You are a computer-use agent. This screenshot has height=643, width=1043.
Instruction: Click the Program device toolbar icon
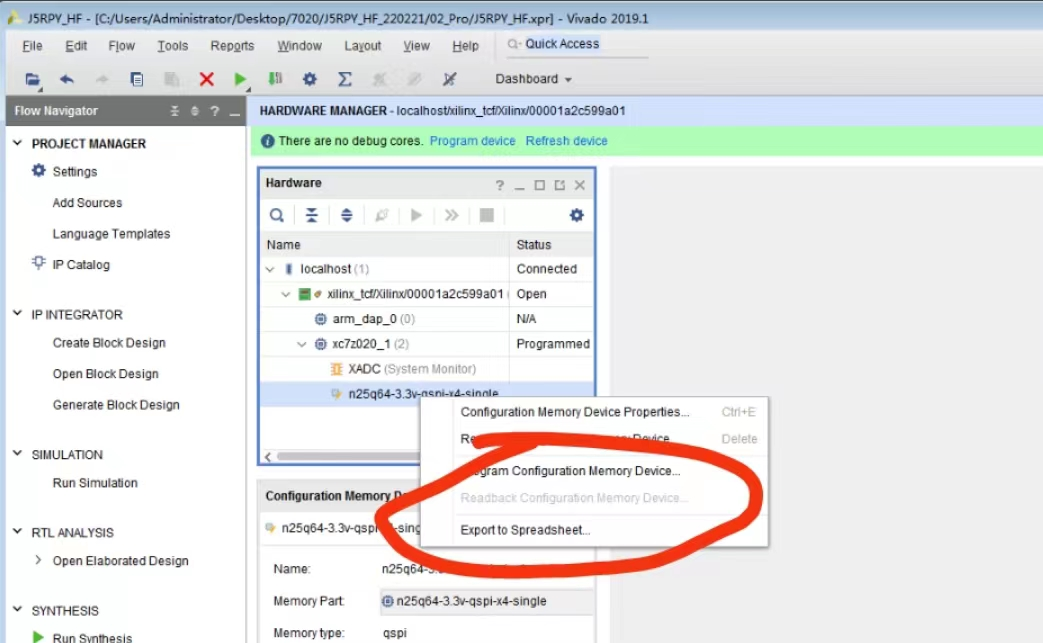click(275, 79)
